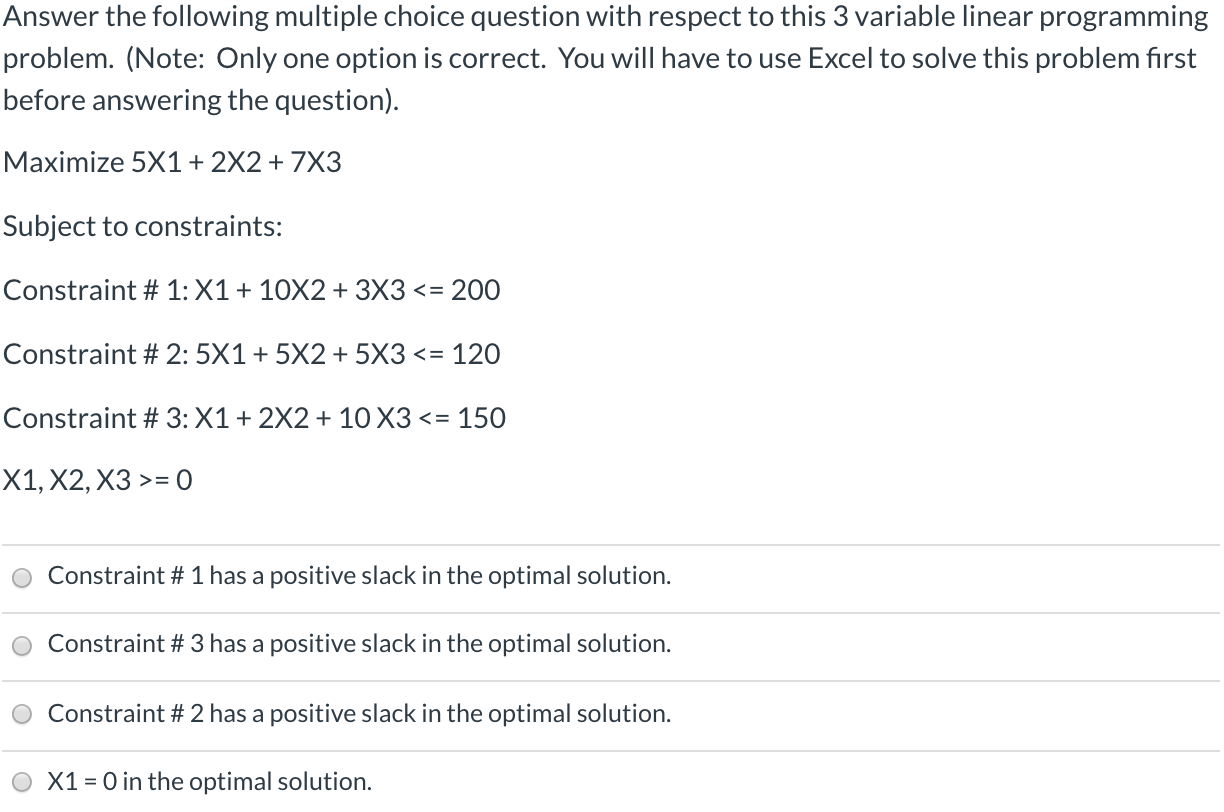1224x812 pixels.
Task: Click the question instruction paragraph
Action: point(600,57)
